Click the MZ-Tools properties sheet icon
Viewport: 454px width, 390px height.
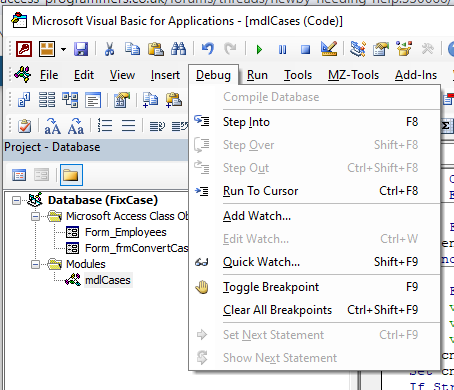122,100
